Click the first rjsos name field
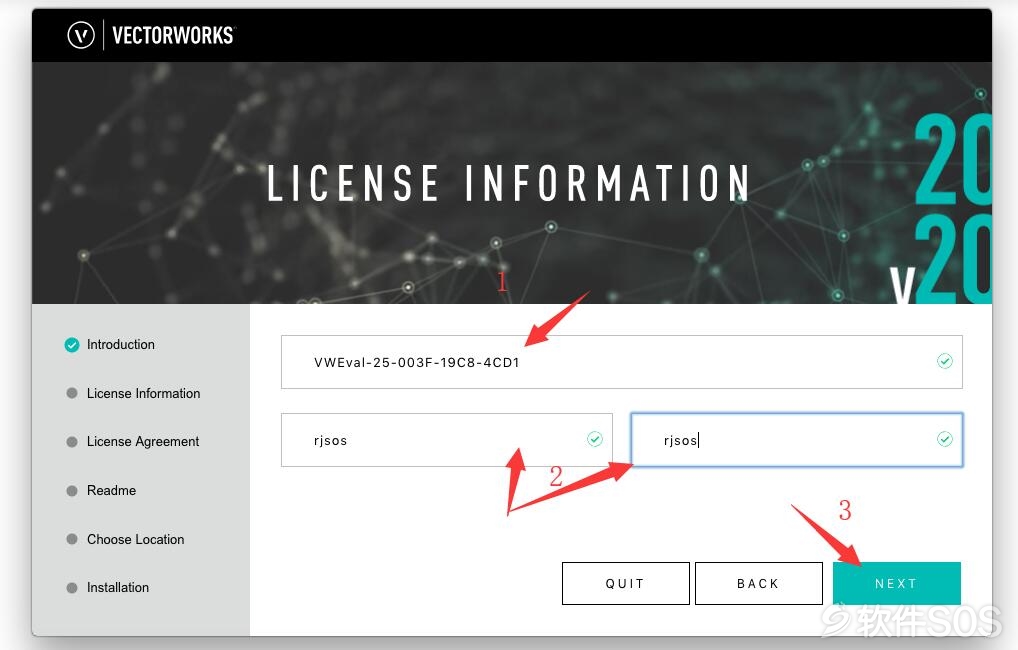Viewport: 1018px width, 650px height. [447, 440]
